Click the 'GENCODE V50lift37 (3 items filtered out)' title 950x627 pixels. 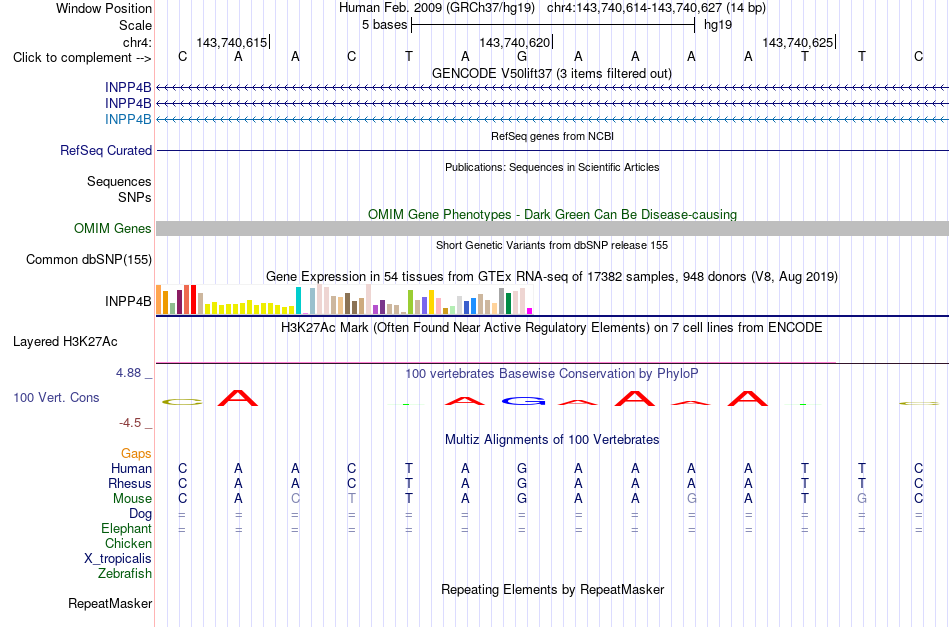[x=552, y=73]
